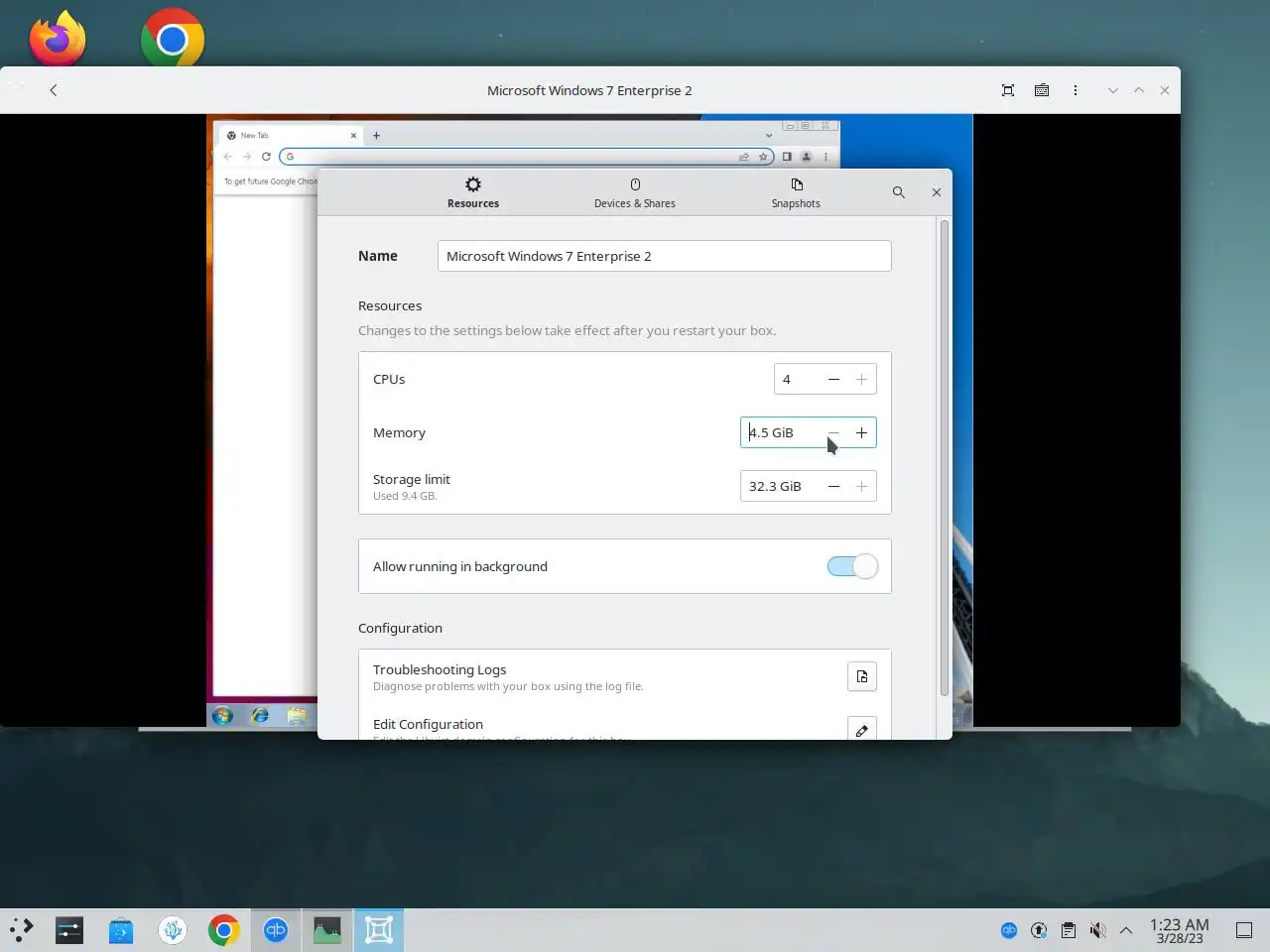Click the Windows 7 Start button

point(222,715)
